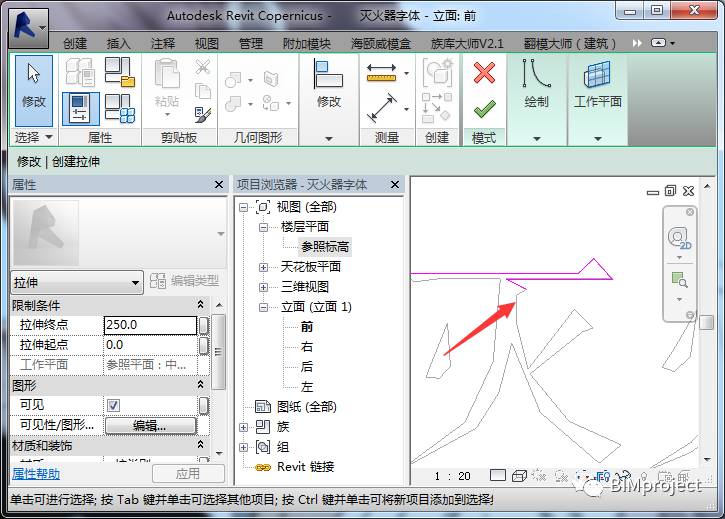This screenshot has height=519, width=725.
Task: Open the Revit application menu logo
Action: coord(28,27)
